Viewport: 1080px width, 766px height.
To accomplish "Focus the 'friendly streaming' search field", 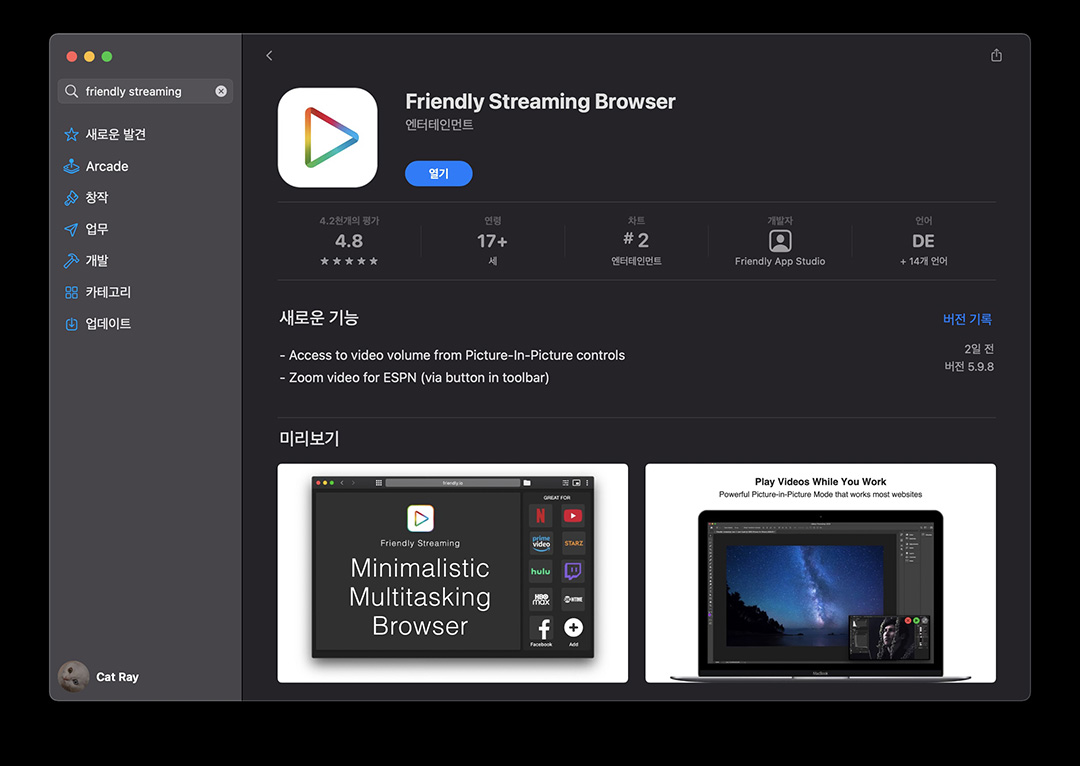I will point(145,91).
